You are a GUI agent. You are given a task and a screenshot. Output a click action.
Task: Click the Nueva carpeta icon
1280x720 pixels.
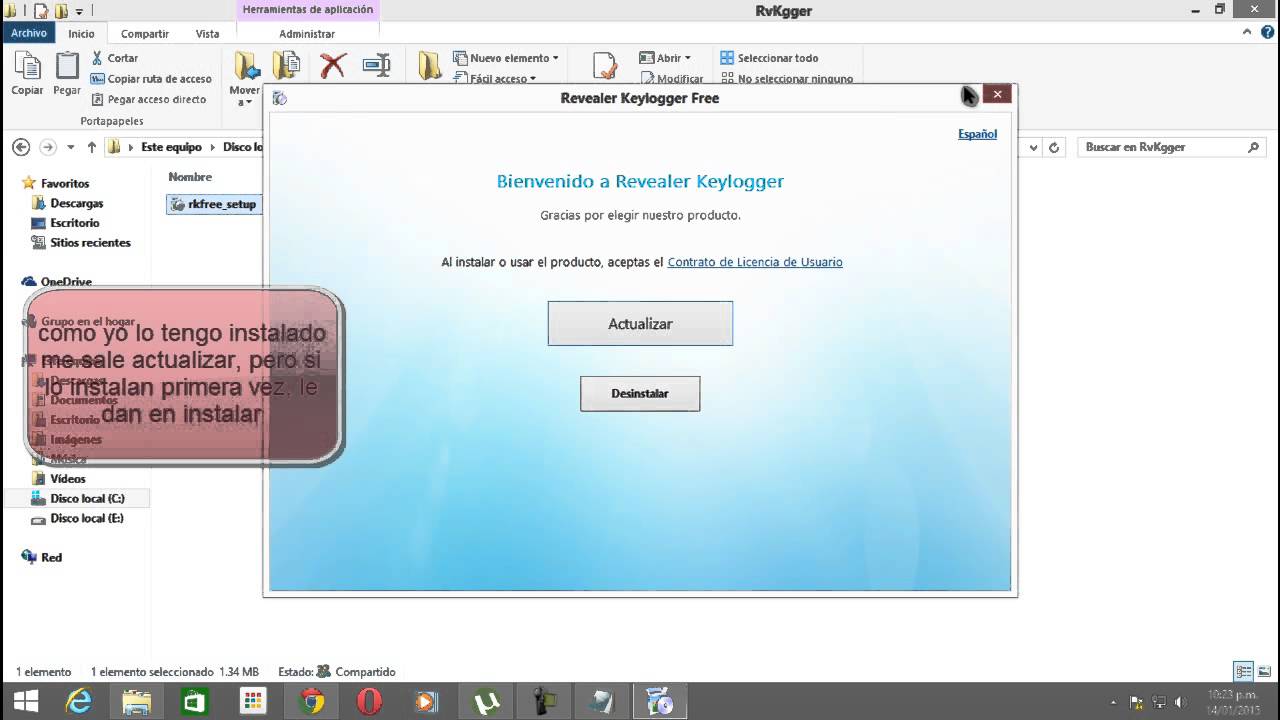[430, 66]
